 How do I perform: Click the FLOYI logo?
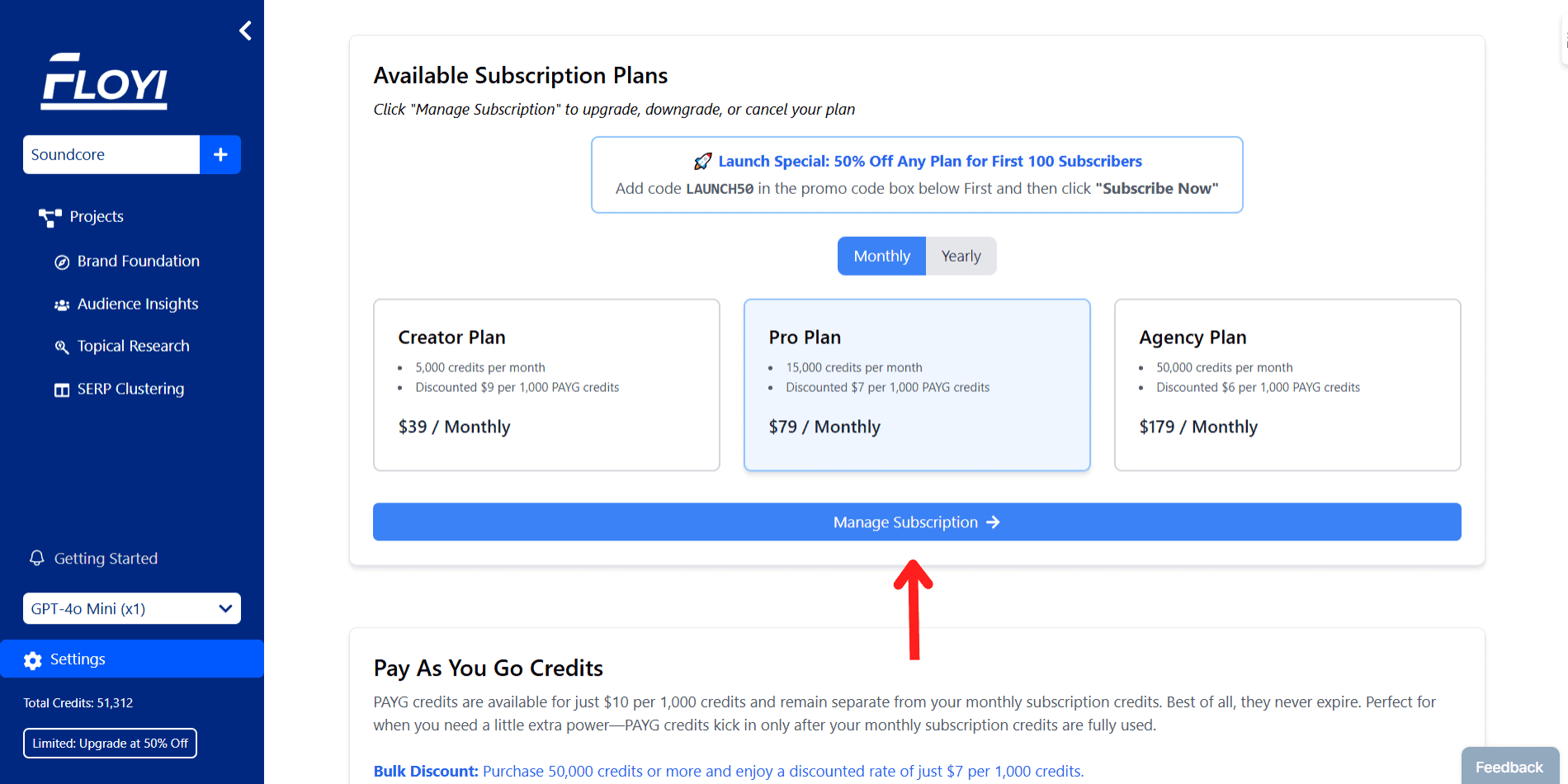(105, 81)
